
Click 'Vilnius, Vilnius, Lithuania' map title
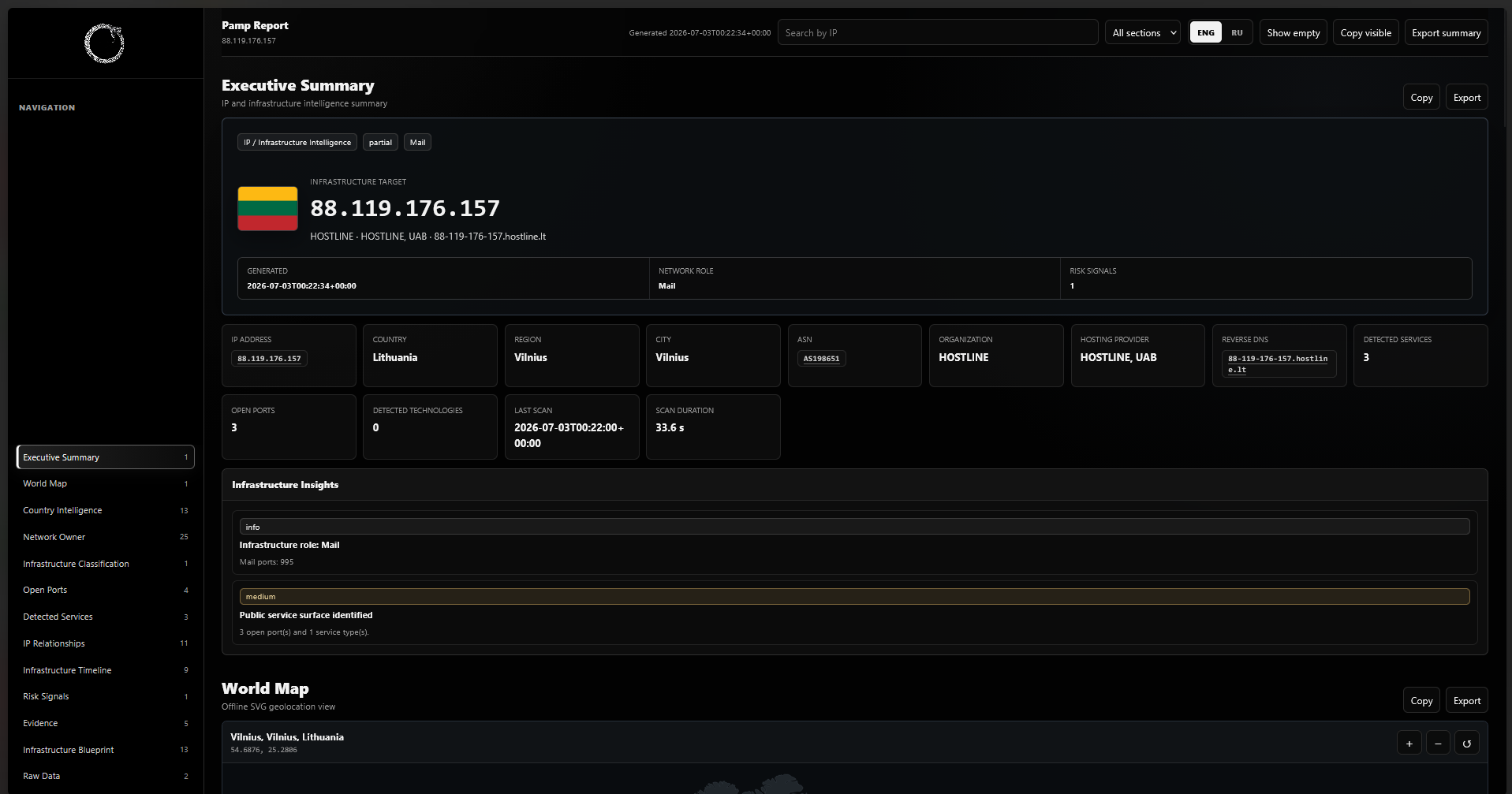pos(287,737)
